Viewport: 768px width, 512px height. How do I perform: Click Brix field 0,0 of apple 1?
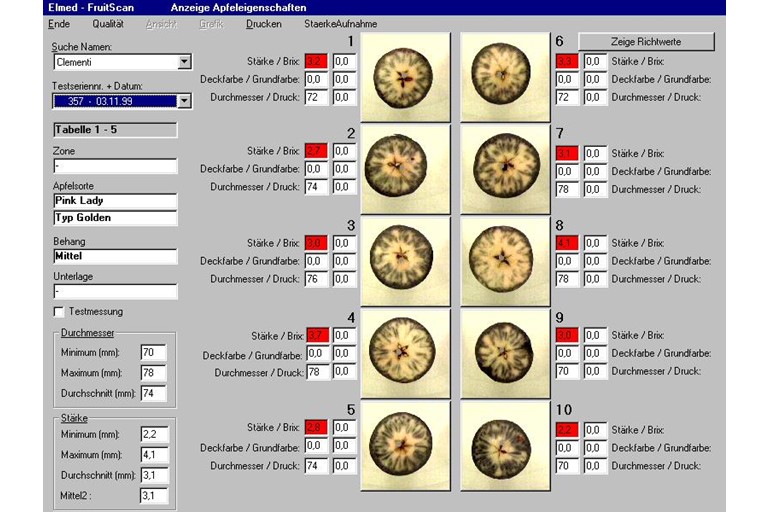(344, 61)
